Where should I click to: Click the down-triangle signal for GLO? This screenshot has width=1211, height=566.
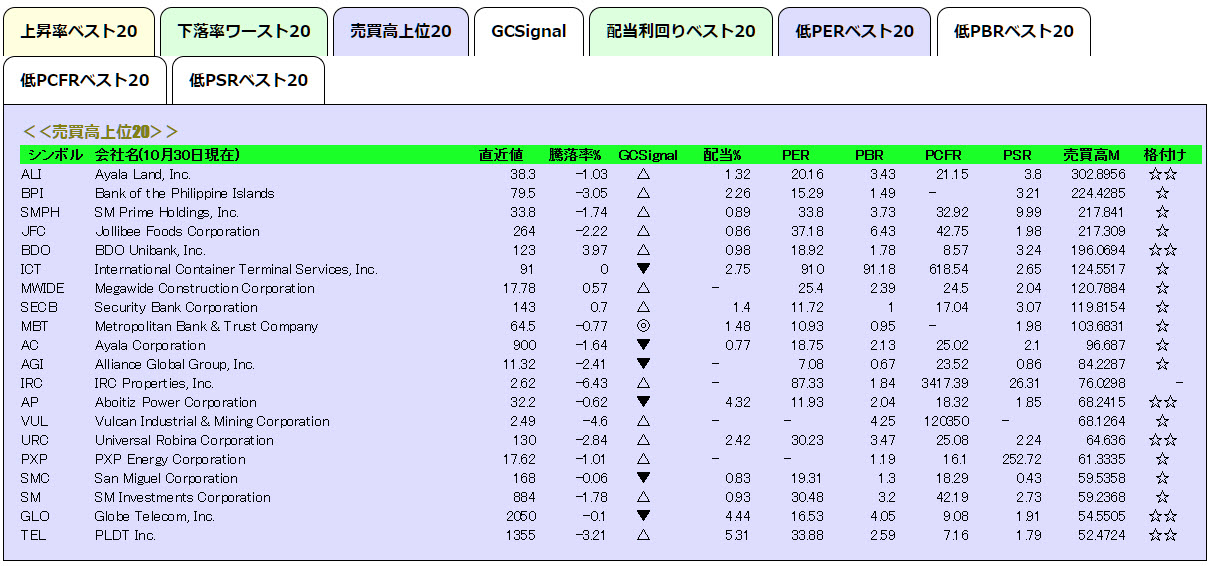click(x=643, y=516)
